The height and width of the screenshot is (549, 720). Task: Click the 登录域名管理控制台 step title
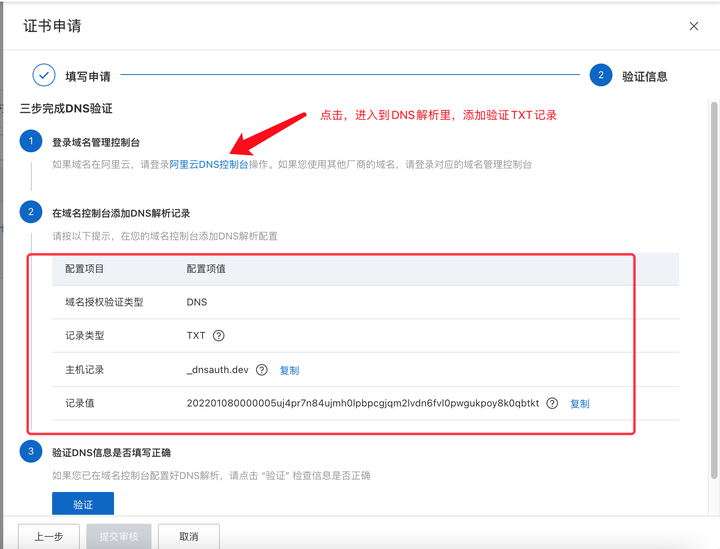[96, 142]
